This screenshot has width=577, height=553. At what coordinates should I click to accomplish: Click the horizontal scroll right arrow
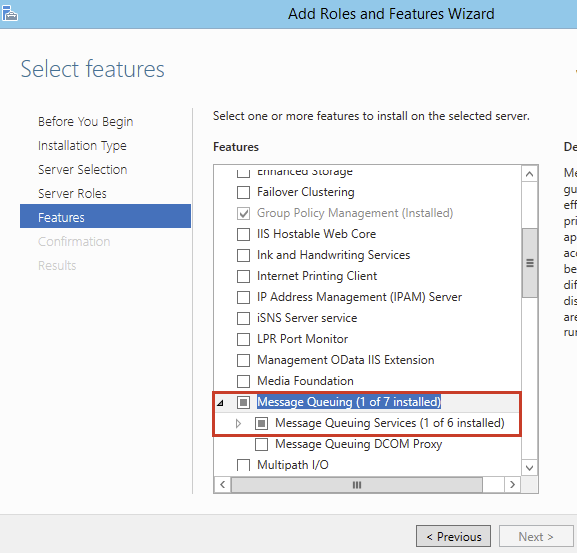(x=512, y=485)
